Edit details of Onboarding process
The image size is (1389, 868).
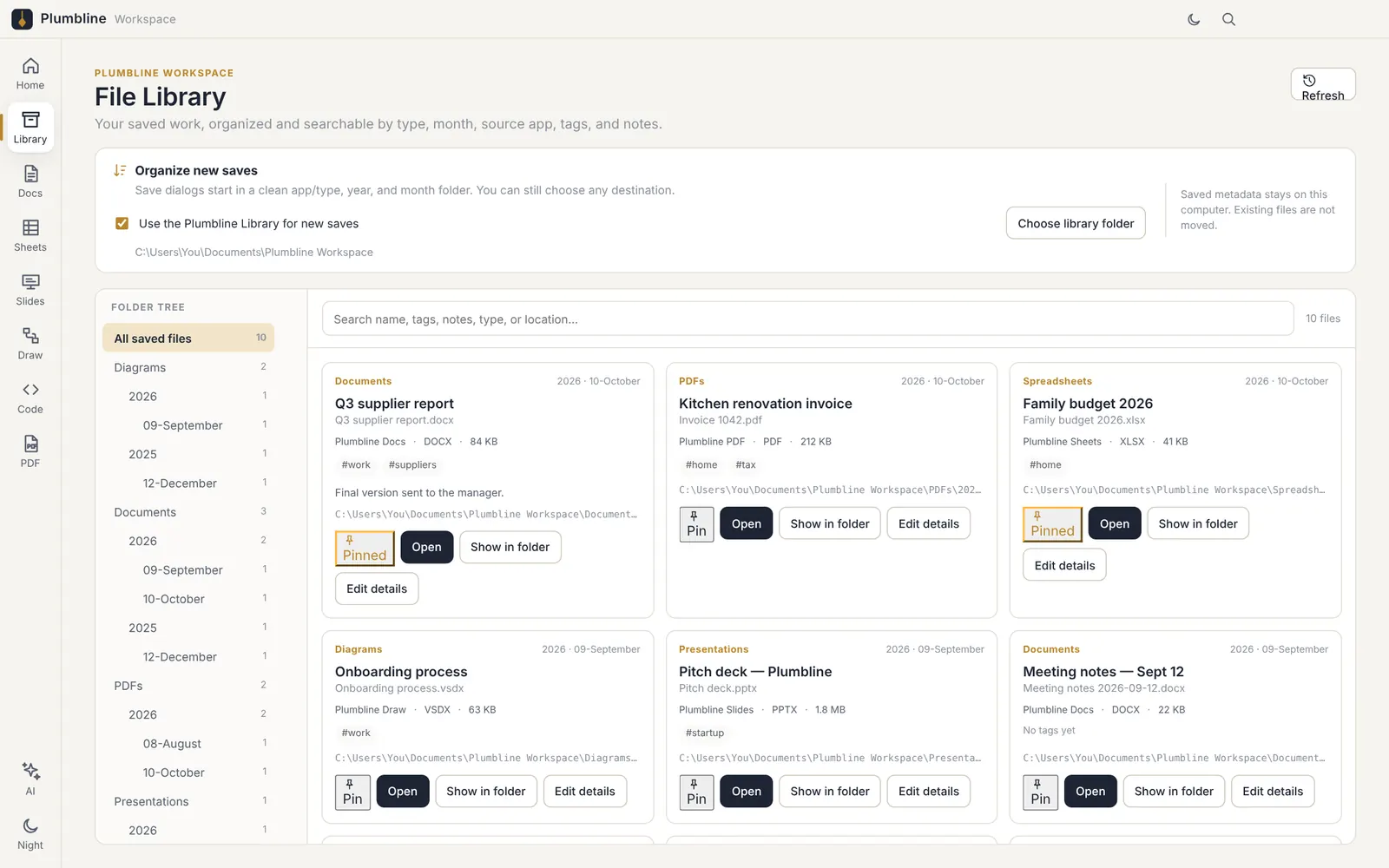(x=584, y=792)
